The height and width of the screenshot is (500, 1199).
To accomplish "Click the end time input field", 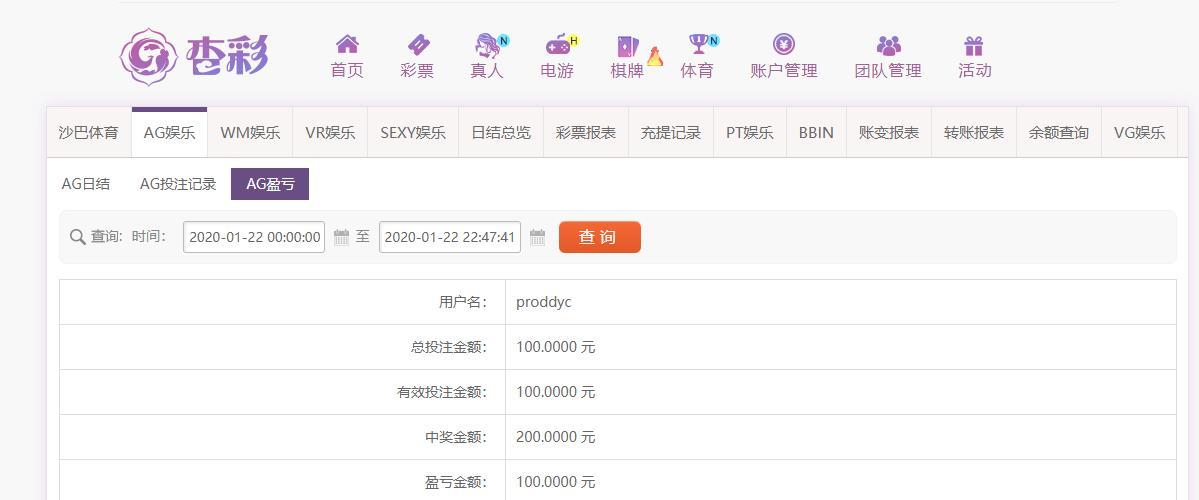I will point(450,237).
